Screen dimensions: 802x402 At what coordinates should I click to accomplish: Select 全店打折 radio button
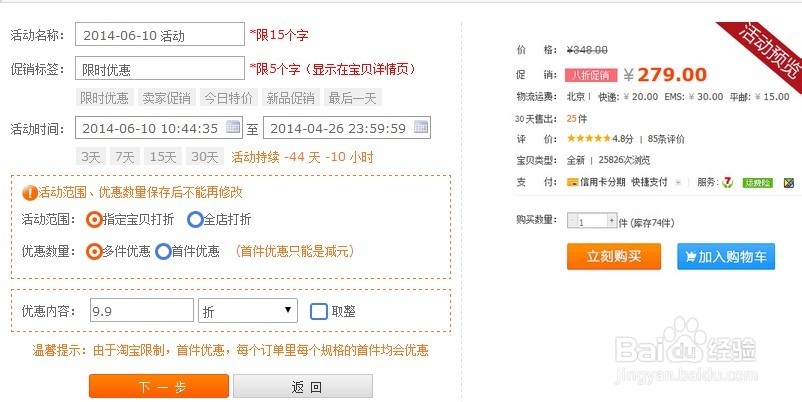195,219
